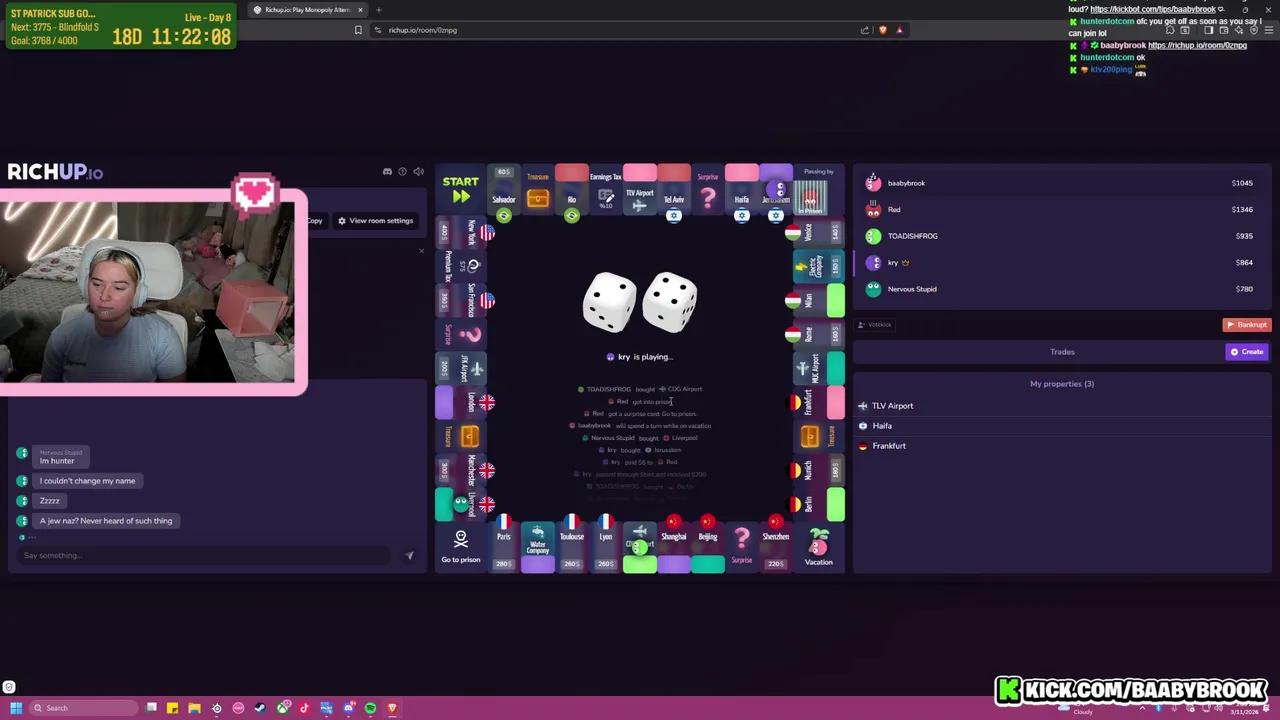Open Frankfurt in My properties

click(1062, 446)
